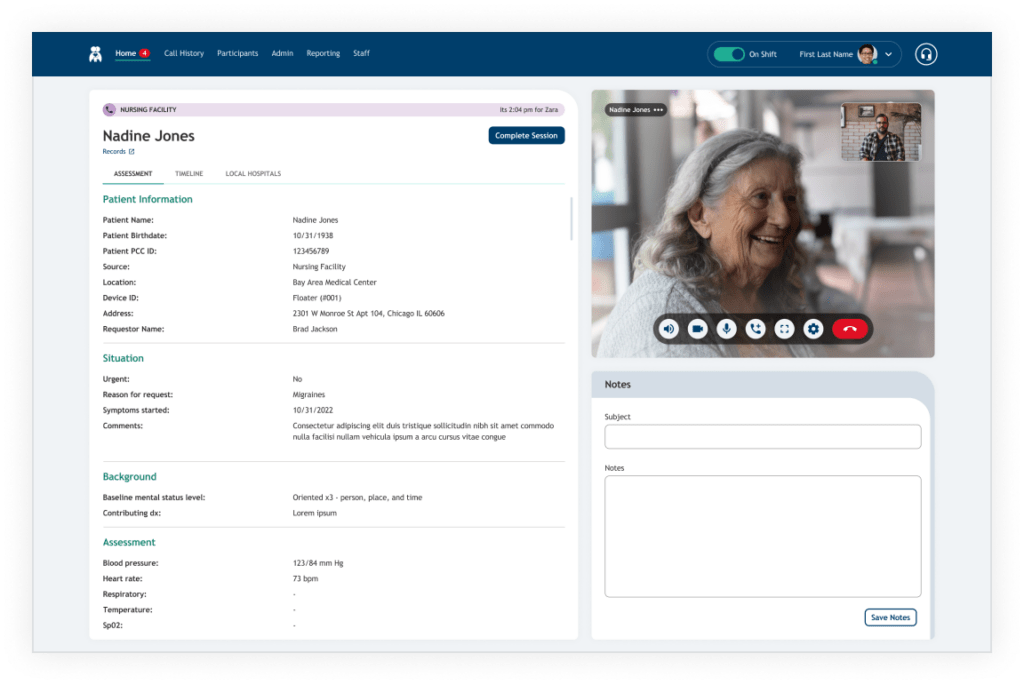Open the profile dropdown next to First Last Name

click(888, 54)
